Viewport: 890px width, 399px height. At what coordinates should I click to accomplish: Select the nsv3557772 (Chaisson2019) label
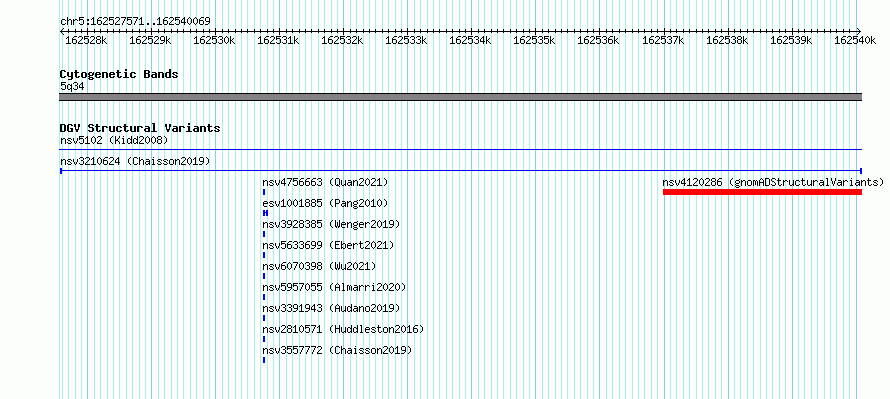[337, 350]
